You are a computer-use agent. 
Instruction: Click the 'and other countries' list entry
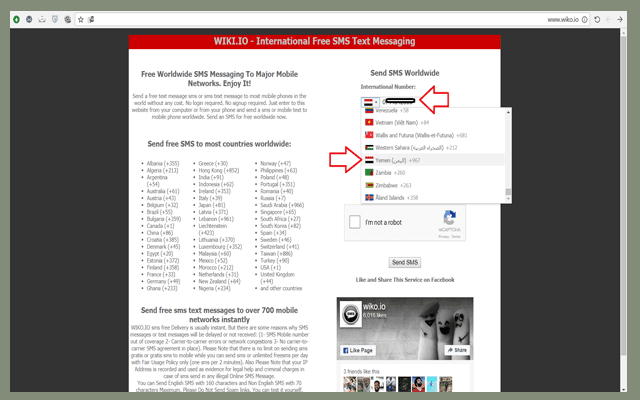coord(281,288)
